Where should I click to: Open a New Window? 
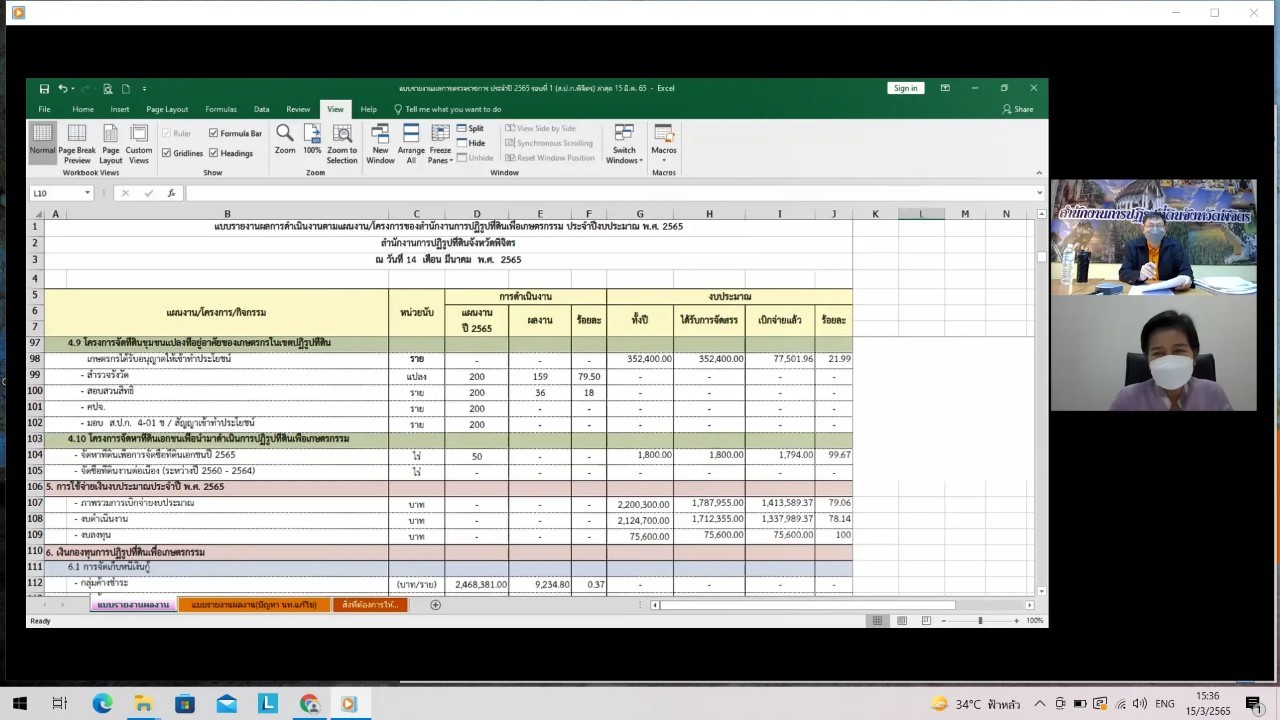(380, 144)
